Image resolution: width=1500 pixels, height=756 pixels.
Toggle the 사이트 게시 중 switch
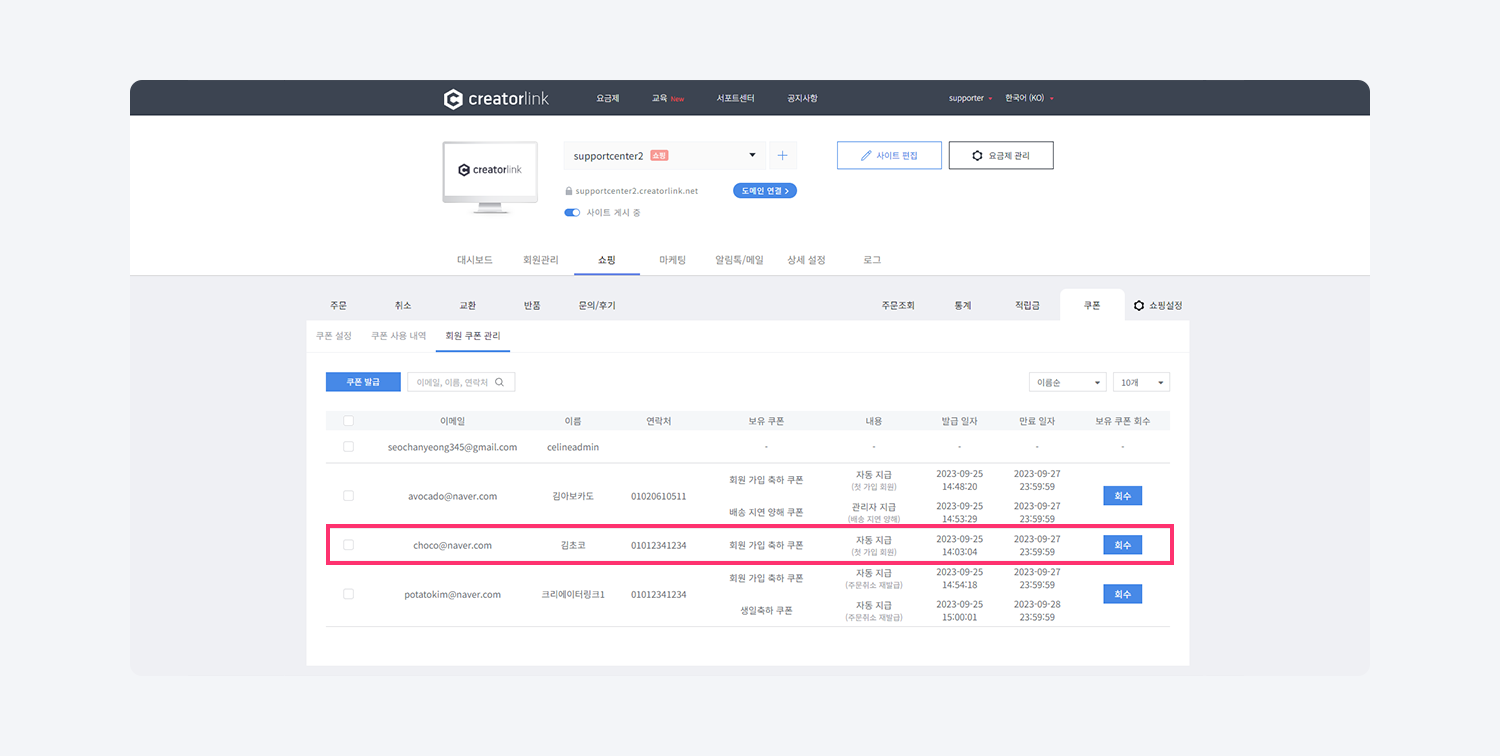(572, 213)
